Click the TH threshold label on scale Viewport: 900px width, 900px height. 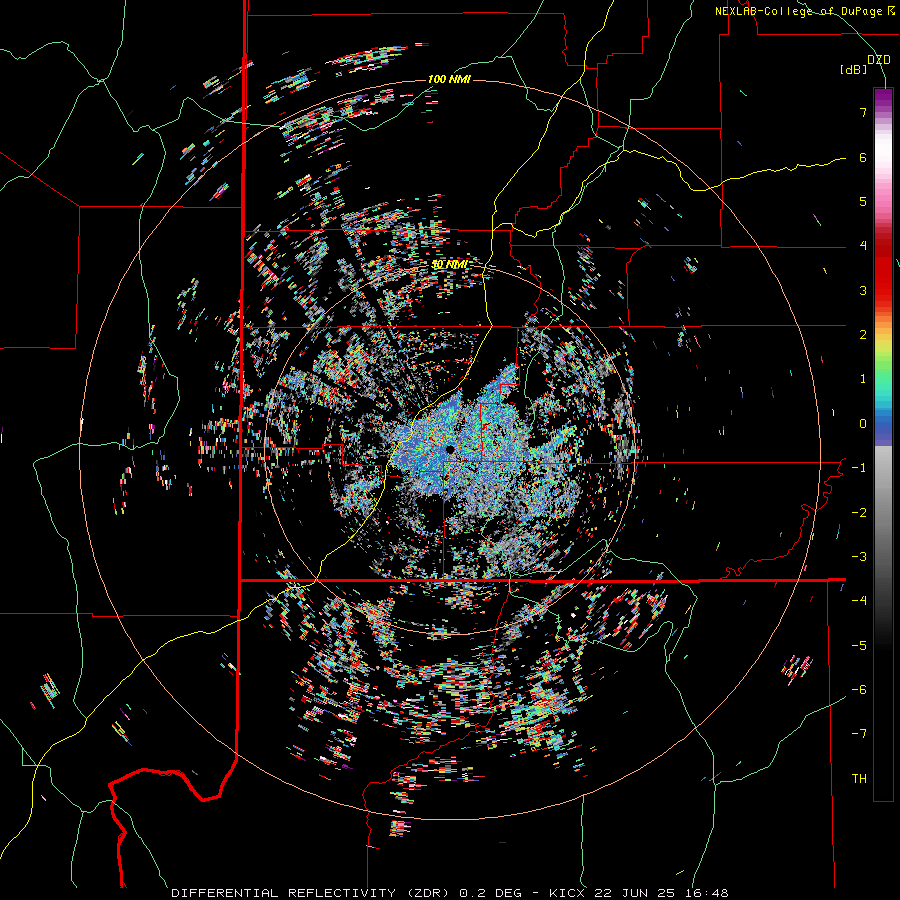click(859, 779)
